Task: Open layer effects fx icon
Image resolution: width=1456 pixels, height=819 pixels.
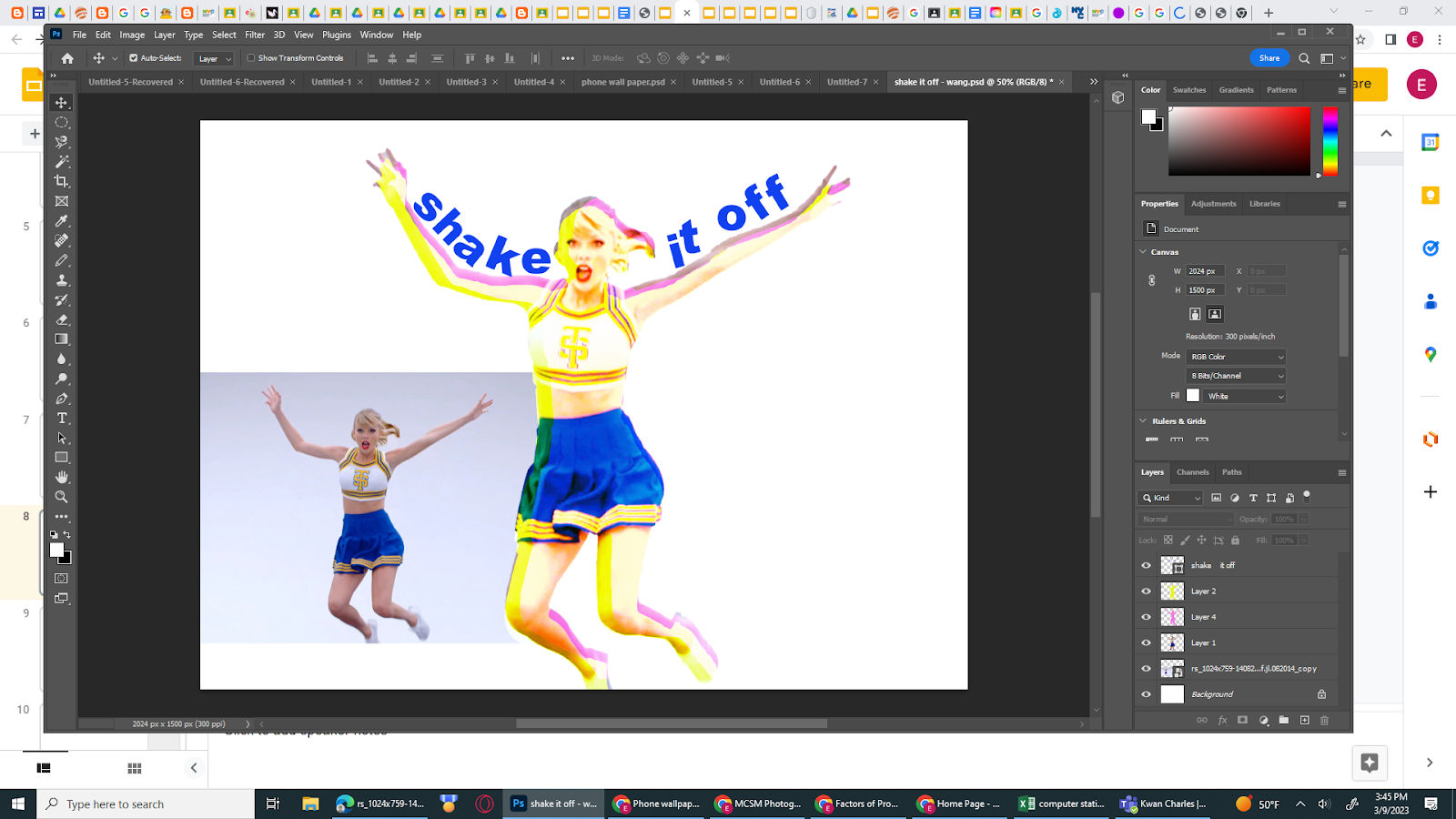Action: 1222,720
